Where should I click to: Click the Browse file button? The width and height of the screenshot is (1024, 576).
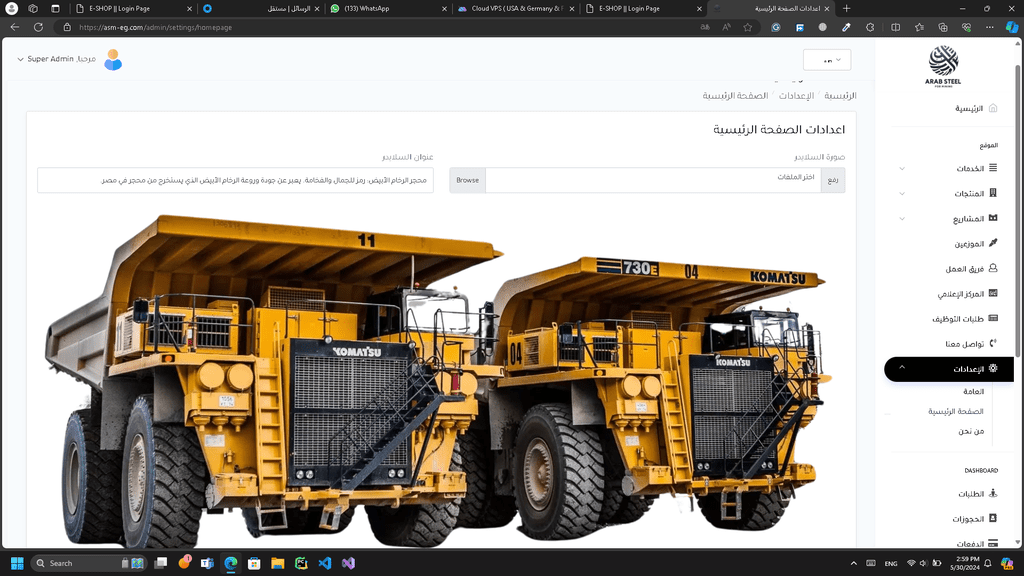point(468,180)
